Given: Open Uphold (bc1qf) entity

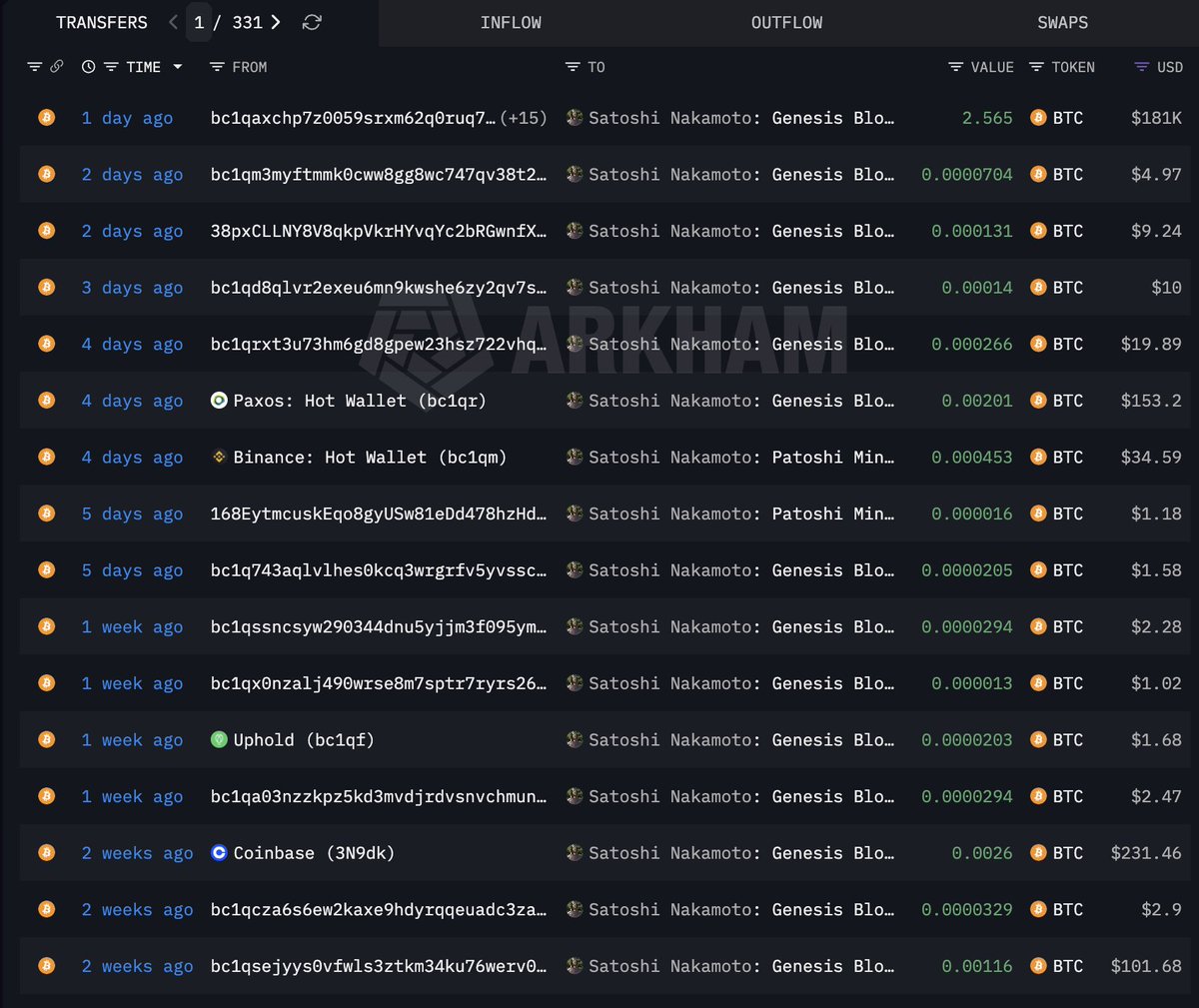Looking at the screenshot, I should (304, 740).
